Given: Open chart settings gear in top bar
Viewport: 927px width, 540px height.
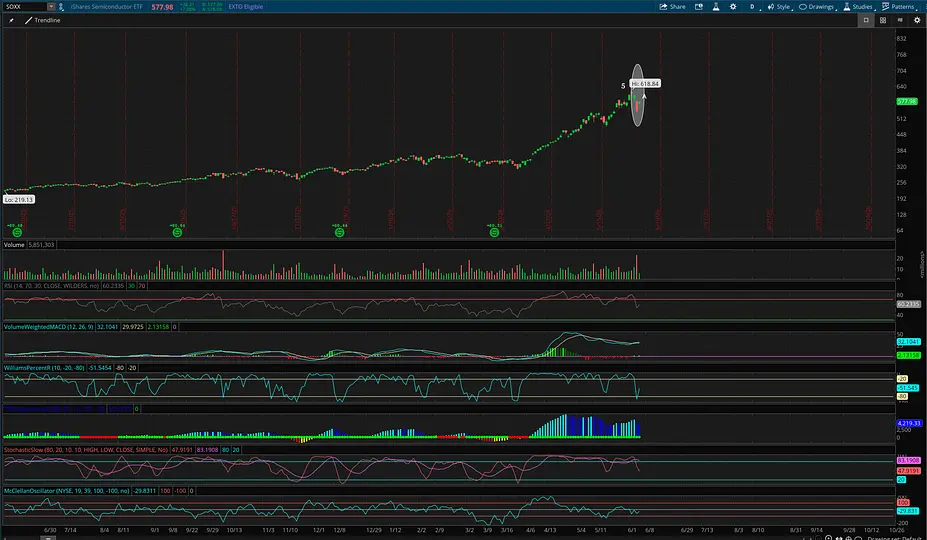Looking at the screenshot, I should point(733,7).
